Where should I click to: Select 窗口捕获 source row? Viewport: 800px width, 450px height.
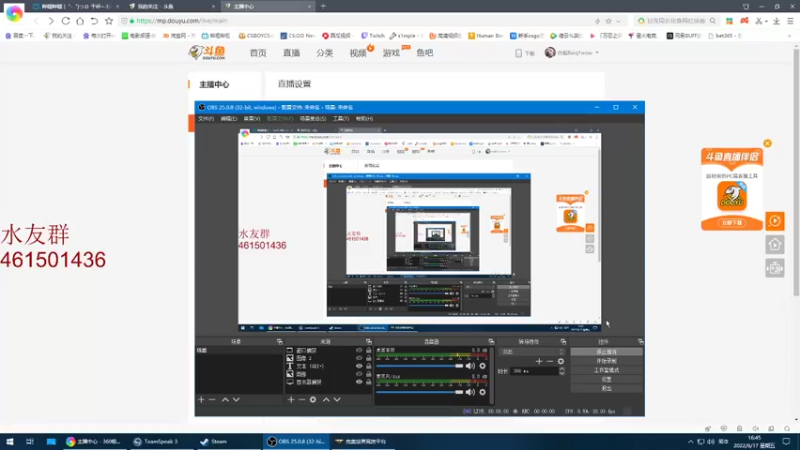point(329,351)
